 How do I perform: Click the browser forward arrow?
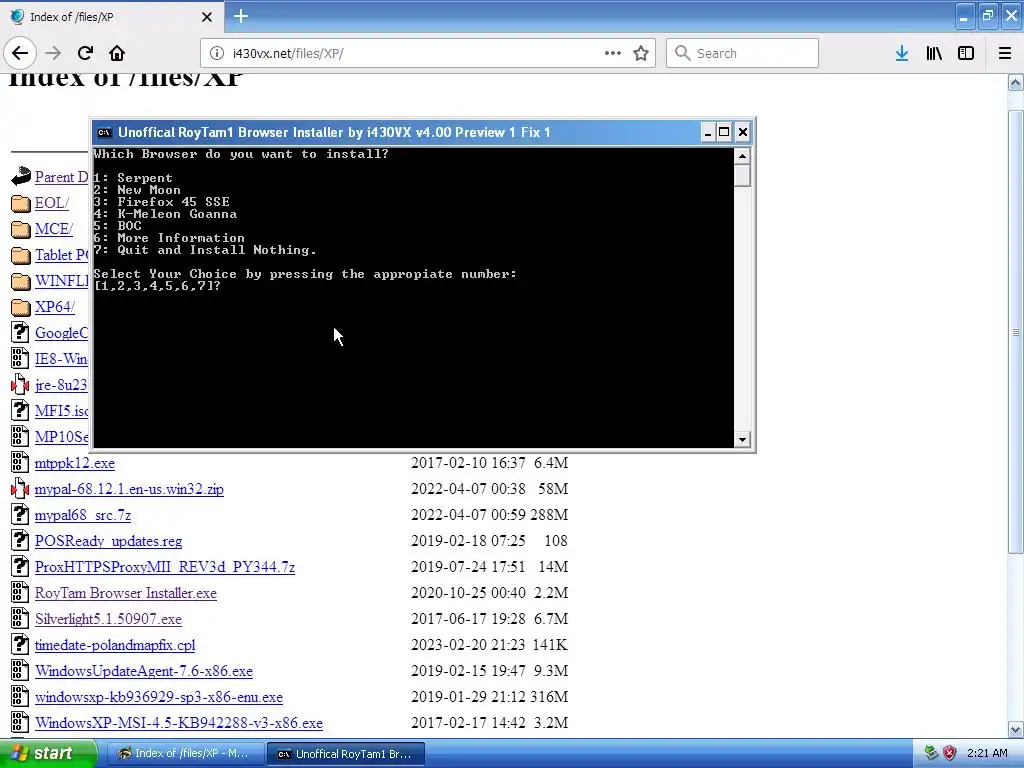pos(53,53)
